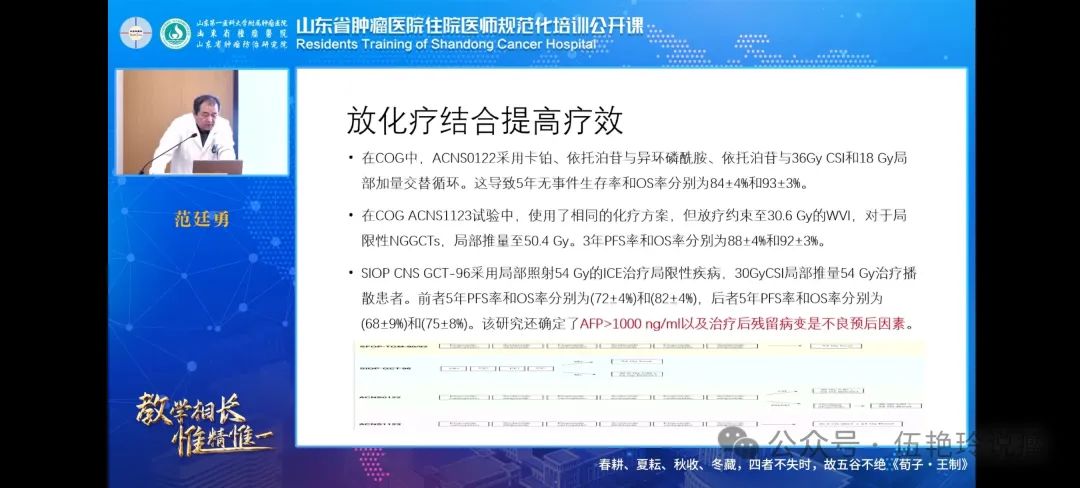Click the trial regimen flowchart image

[x=638, y=386]
